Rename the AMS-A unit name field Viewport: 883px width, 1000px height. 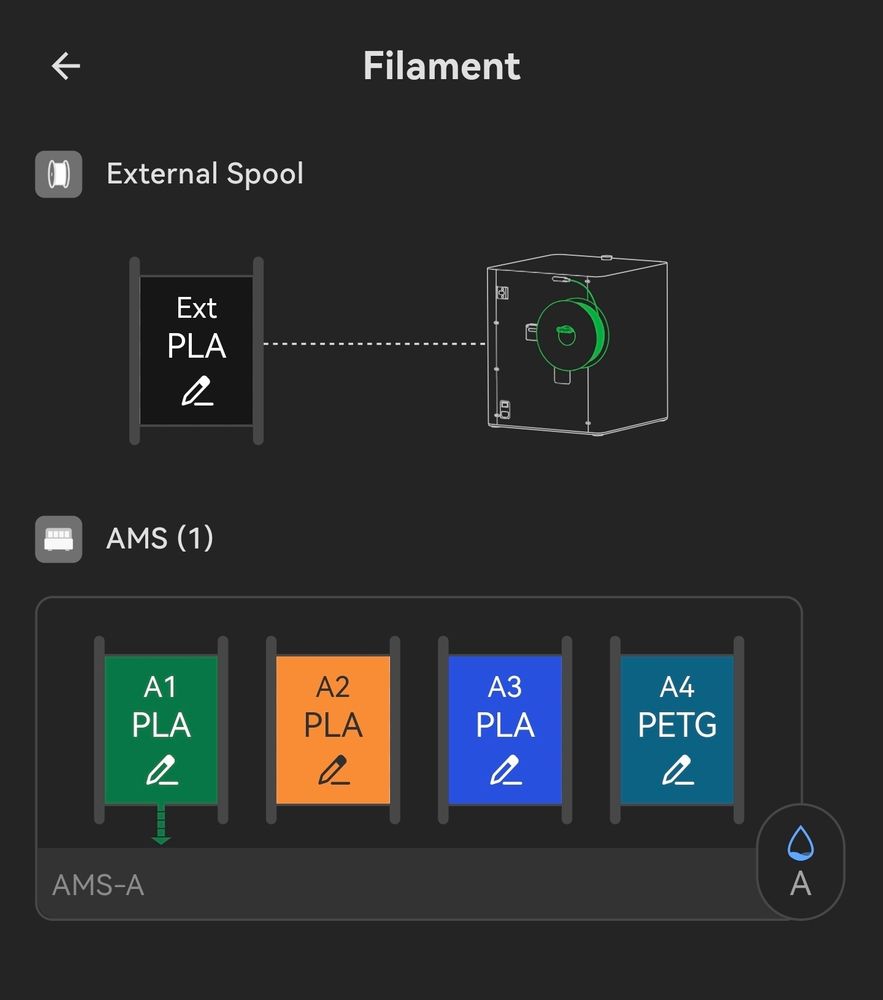point(97,885)
